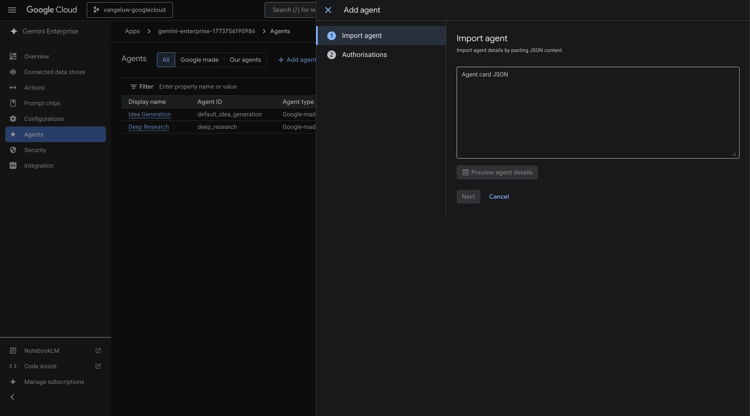Click the Google Cloud logo
The height and width of the screenshot is (416, 750).
(51, 10)
